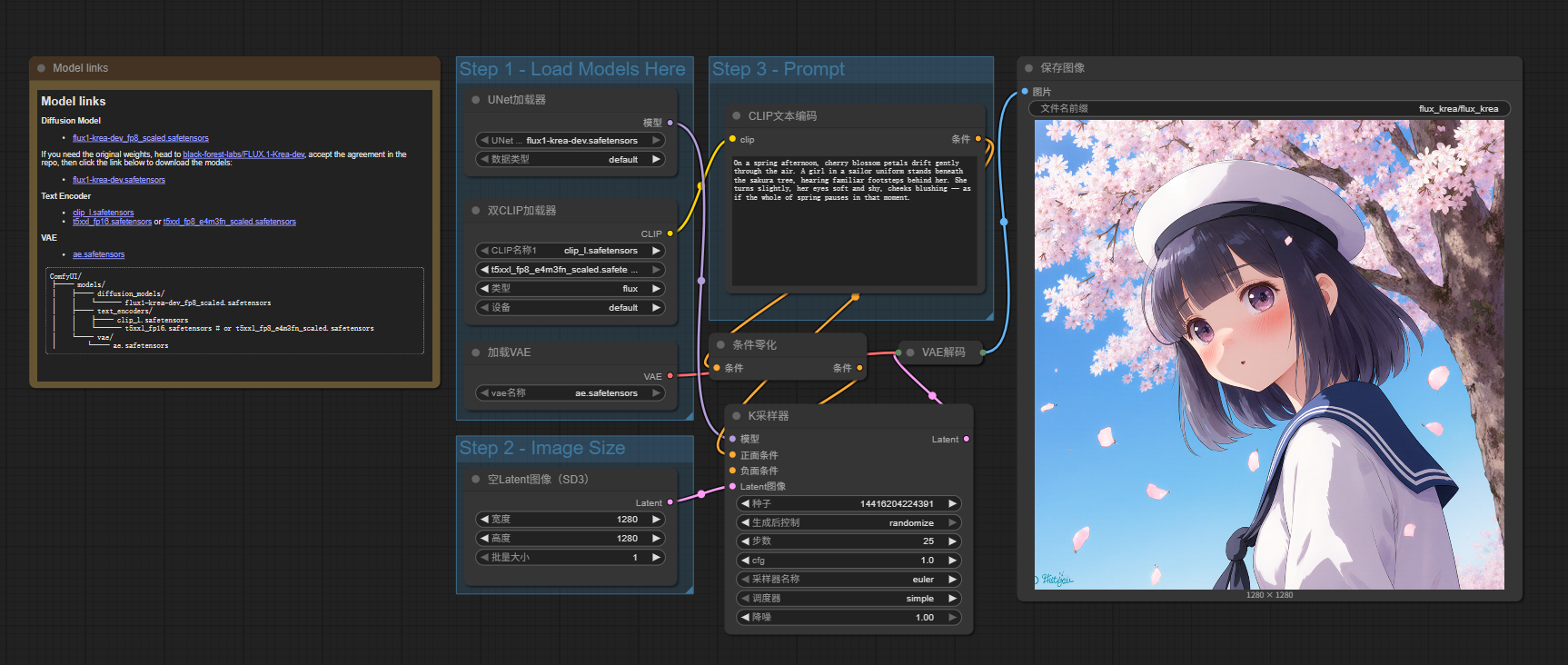Select the Step 1 - Load Models Here group title

[x=572, y=69]
